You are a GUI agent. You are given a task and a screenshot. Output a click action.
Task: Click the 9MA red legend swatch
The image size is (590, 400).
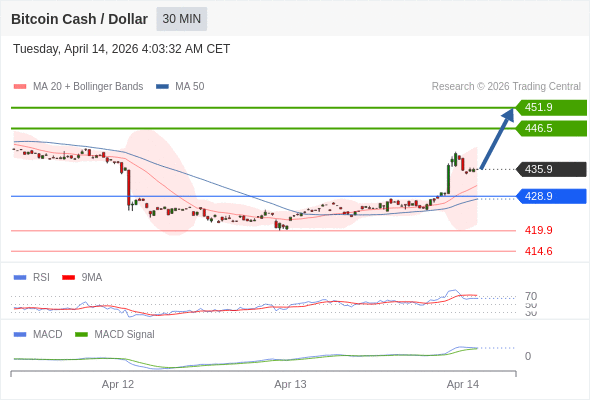click(68, 278)
